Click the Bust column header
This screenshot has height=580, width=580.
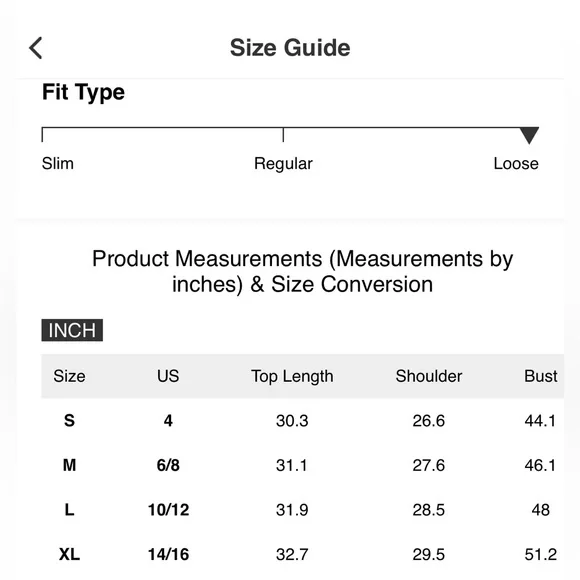(540, 376)
